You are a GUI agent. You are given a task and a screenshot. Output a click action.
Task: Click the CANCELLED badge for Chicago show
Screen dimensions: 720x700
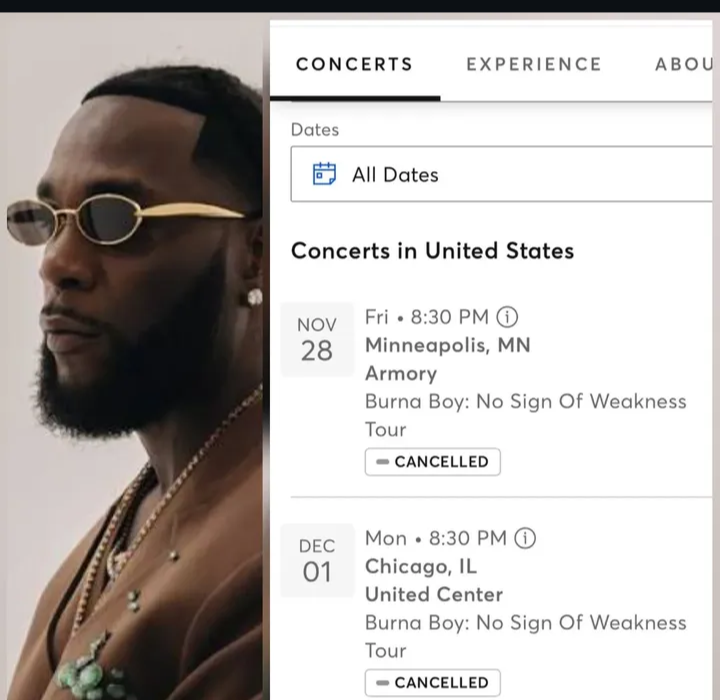tap(433, 683)
